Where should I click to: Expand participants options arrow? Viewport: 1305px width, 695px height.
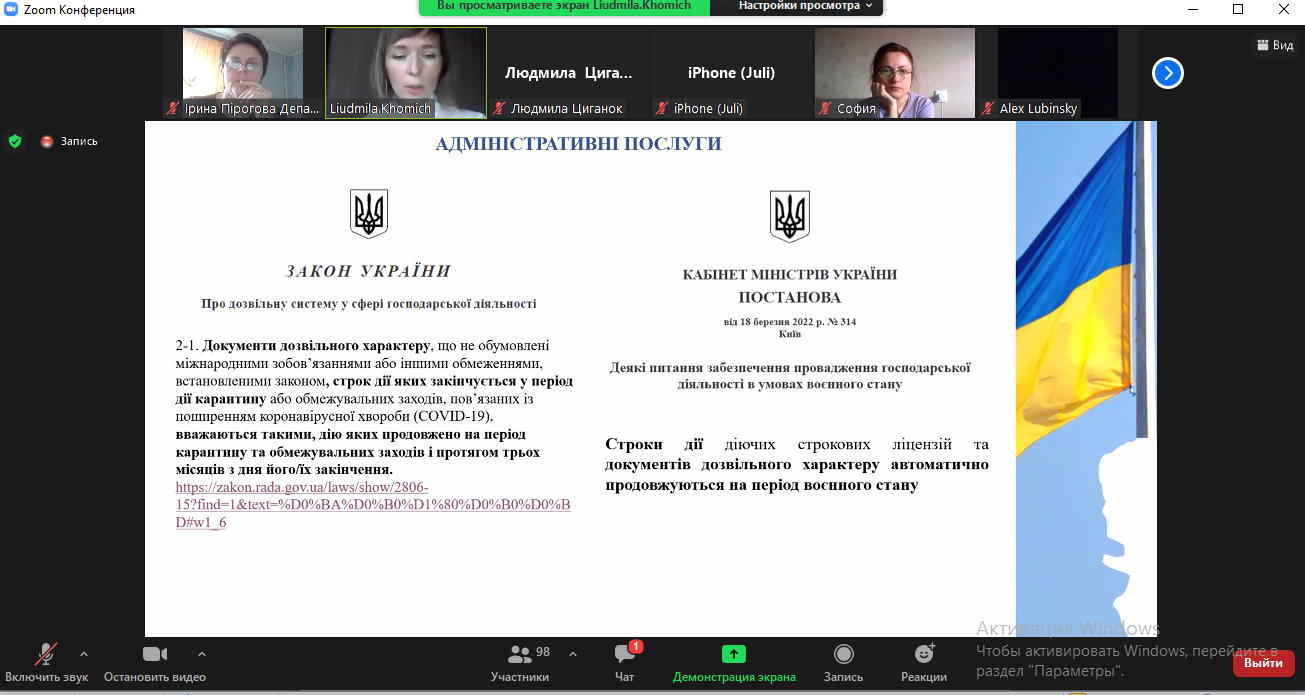573,654
